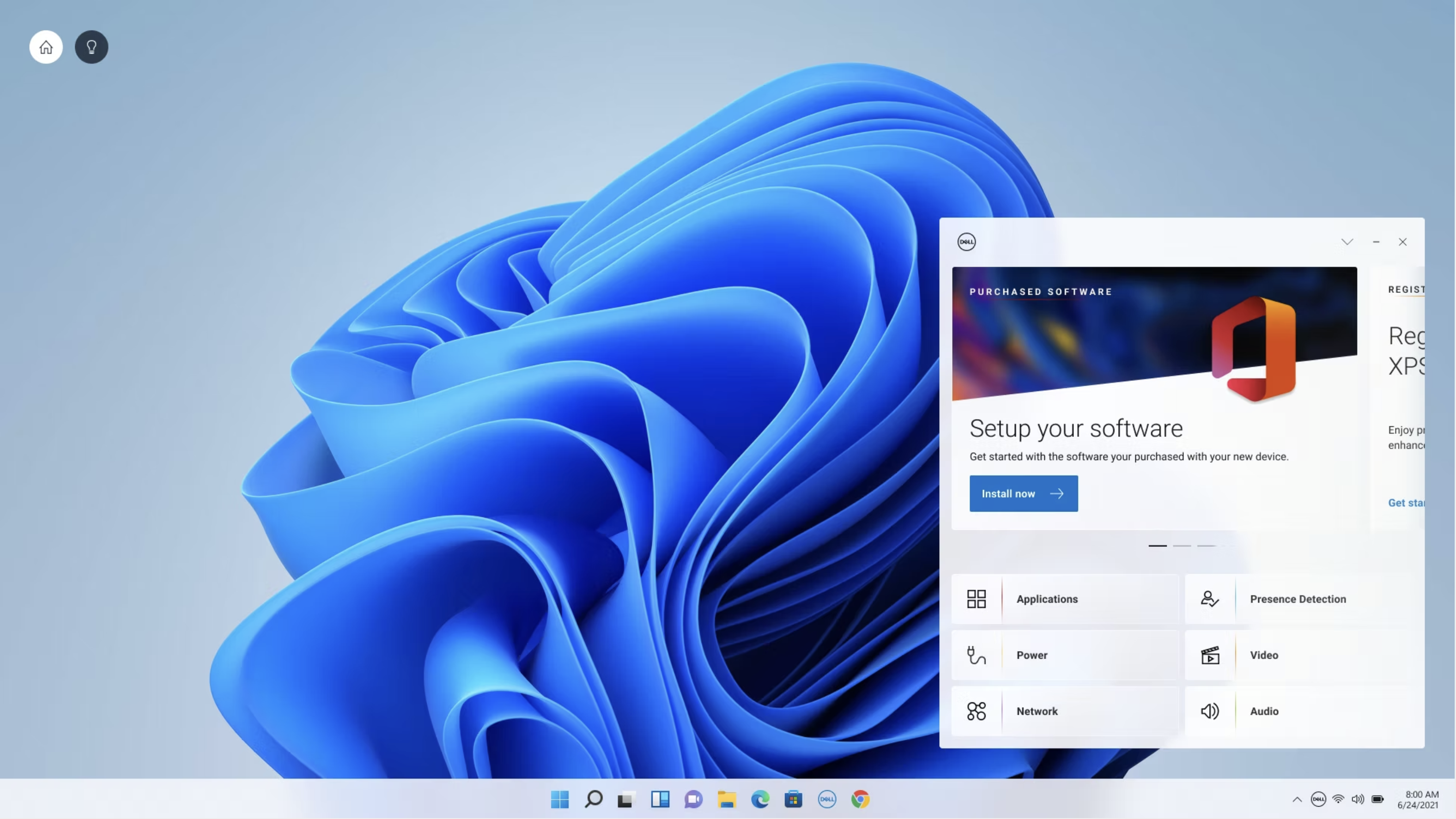This screenshot has height=819, width=1456.
Task: Select the third carousel page indicator
Action: coord(1206,546)
